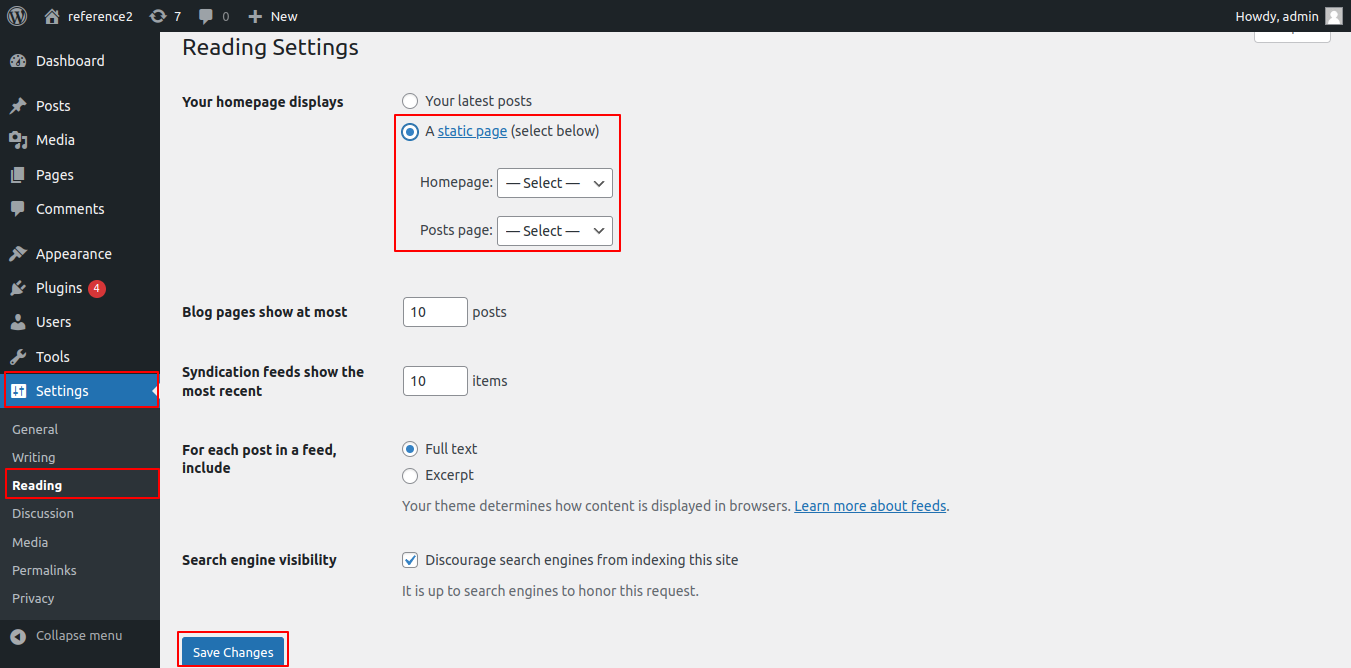Open the comments bubble icon in admin bar
Image resolution: width=1351 pixels, height=668 pixels.
[x=206, y=16]
